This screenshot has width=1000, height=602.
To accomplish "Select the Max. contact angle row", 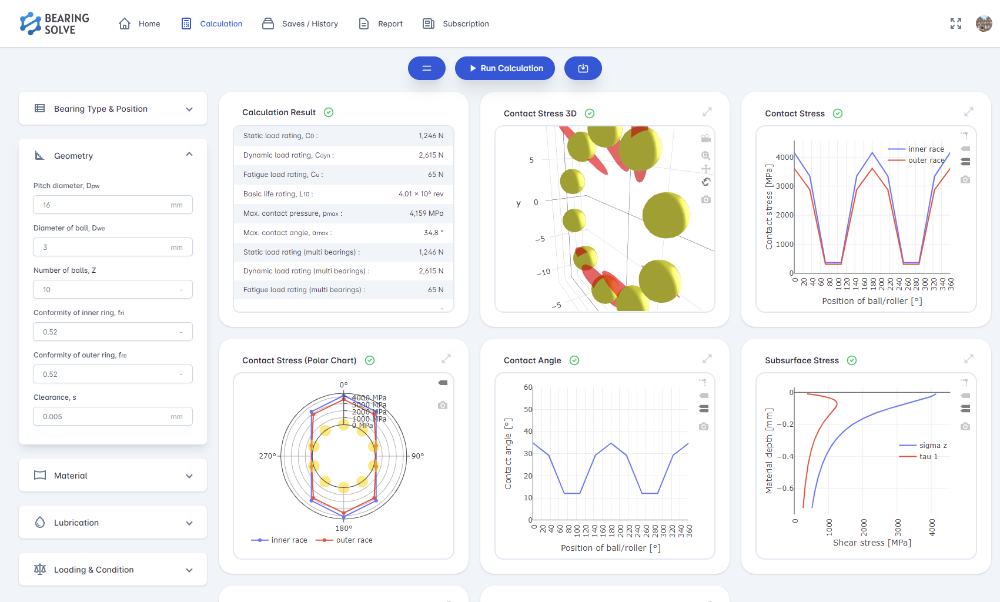I will 343,233.
